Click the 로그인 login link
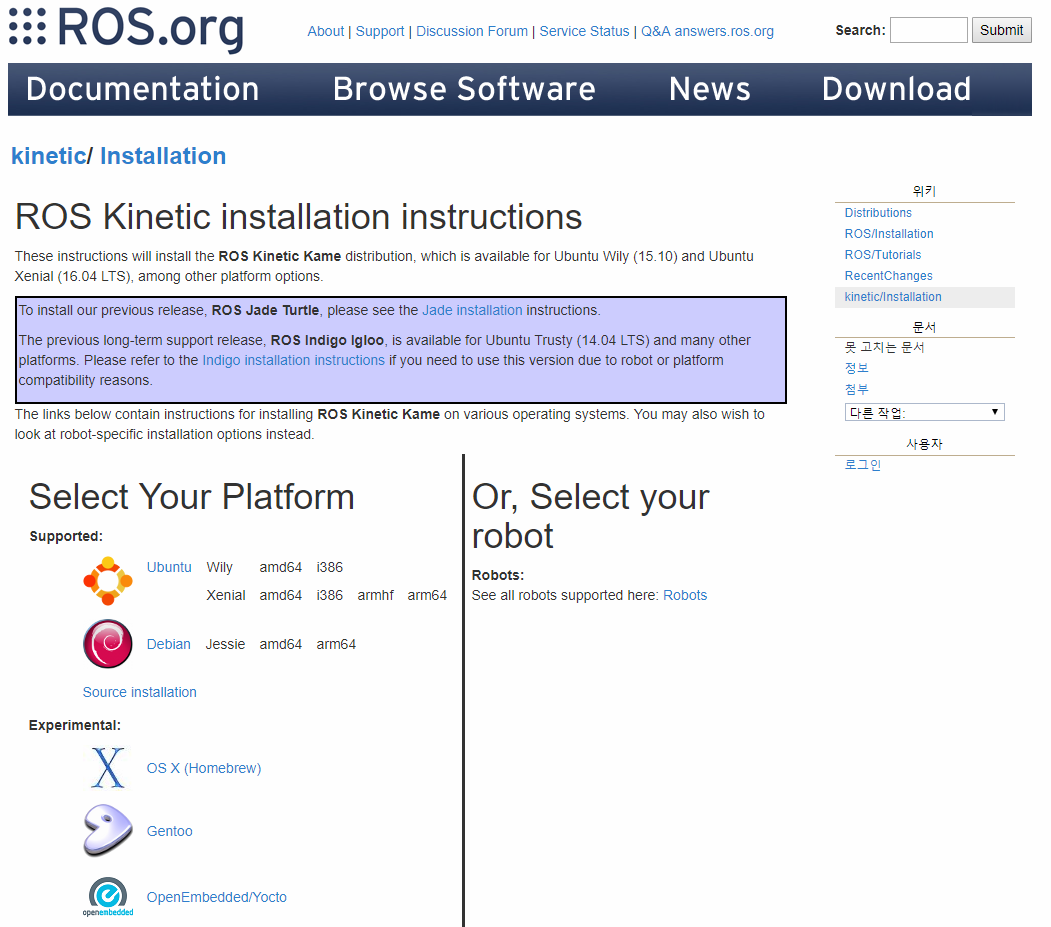 tap(863, 465)
